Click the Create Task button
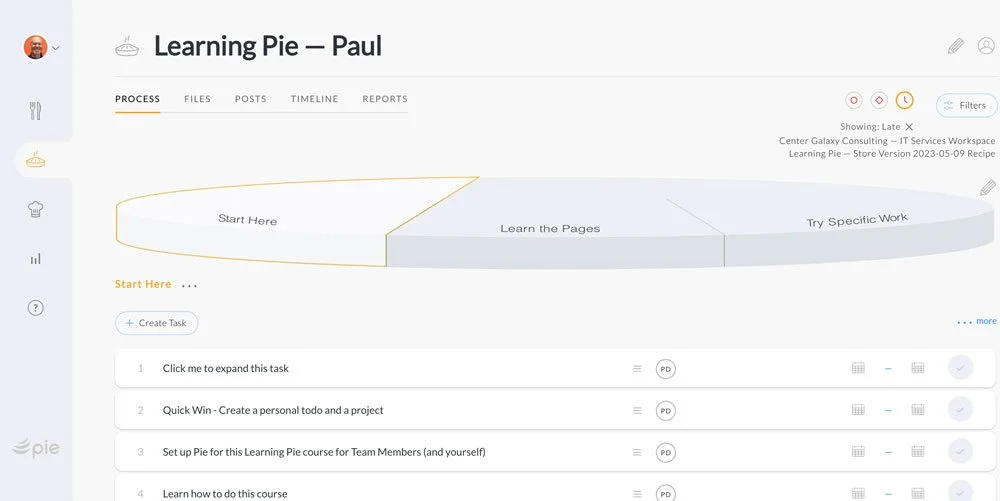1000x501 pixels. coord(157,323)
